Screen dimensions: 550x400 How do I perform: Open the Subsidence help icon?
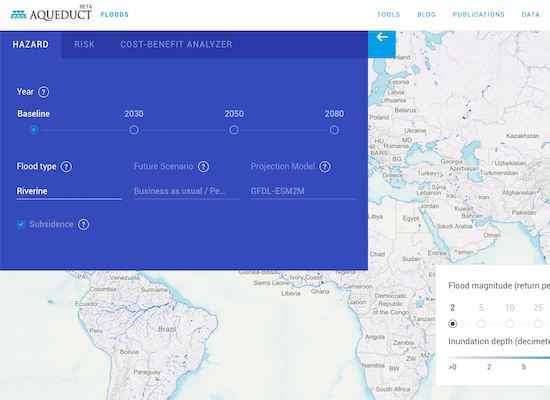83,225
